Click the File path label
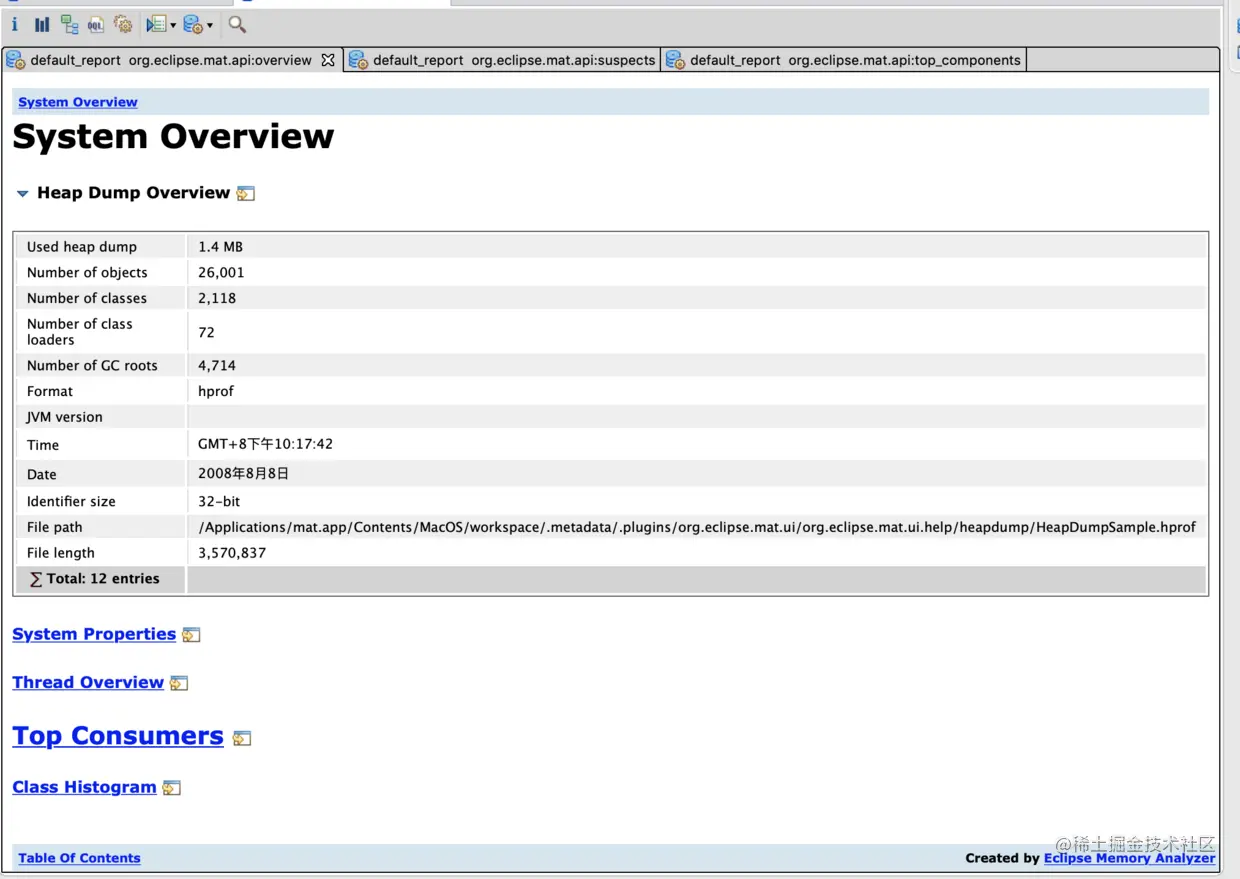 (55, 527)
